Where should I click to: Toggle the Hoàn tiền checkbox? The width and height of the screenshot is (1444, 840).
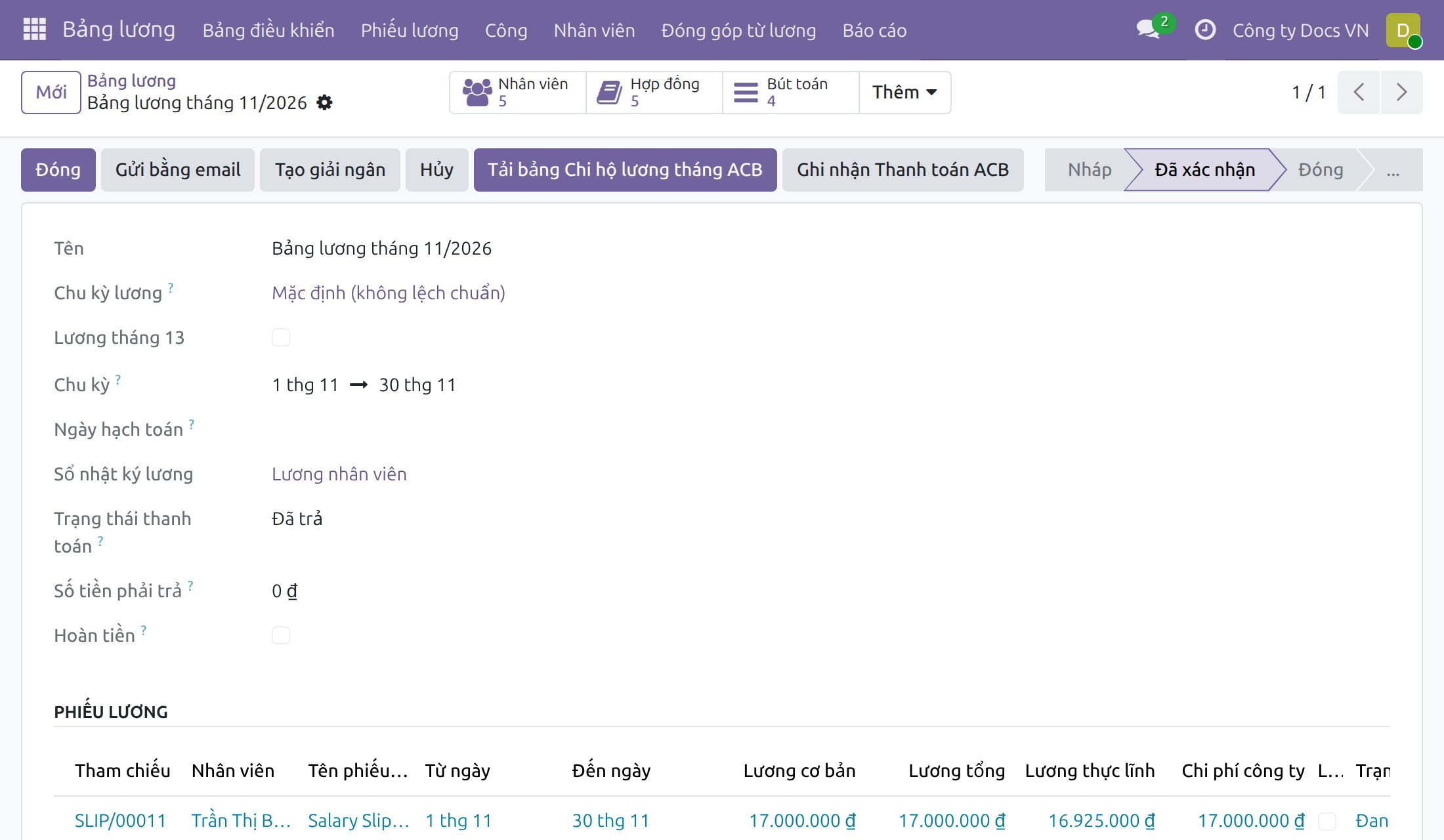pyautogui.click(x=281, y=635)
